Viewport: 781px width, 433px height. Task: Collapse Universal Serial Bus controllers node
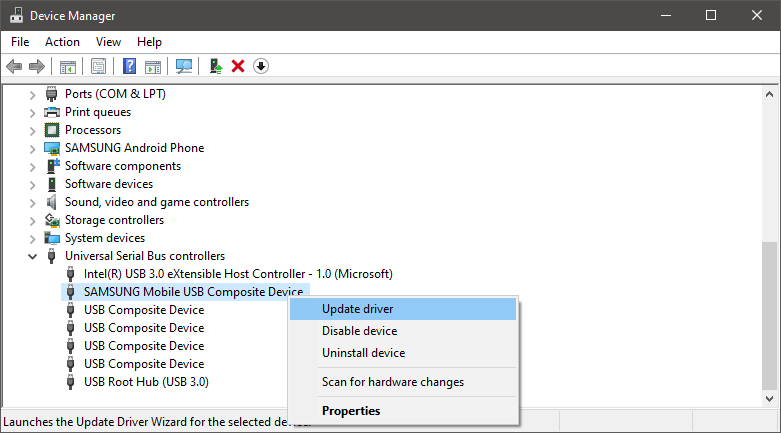click(x=32, y=256)
